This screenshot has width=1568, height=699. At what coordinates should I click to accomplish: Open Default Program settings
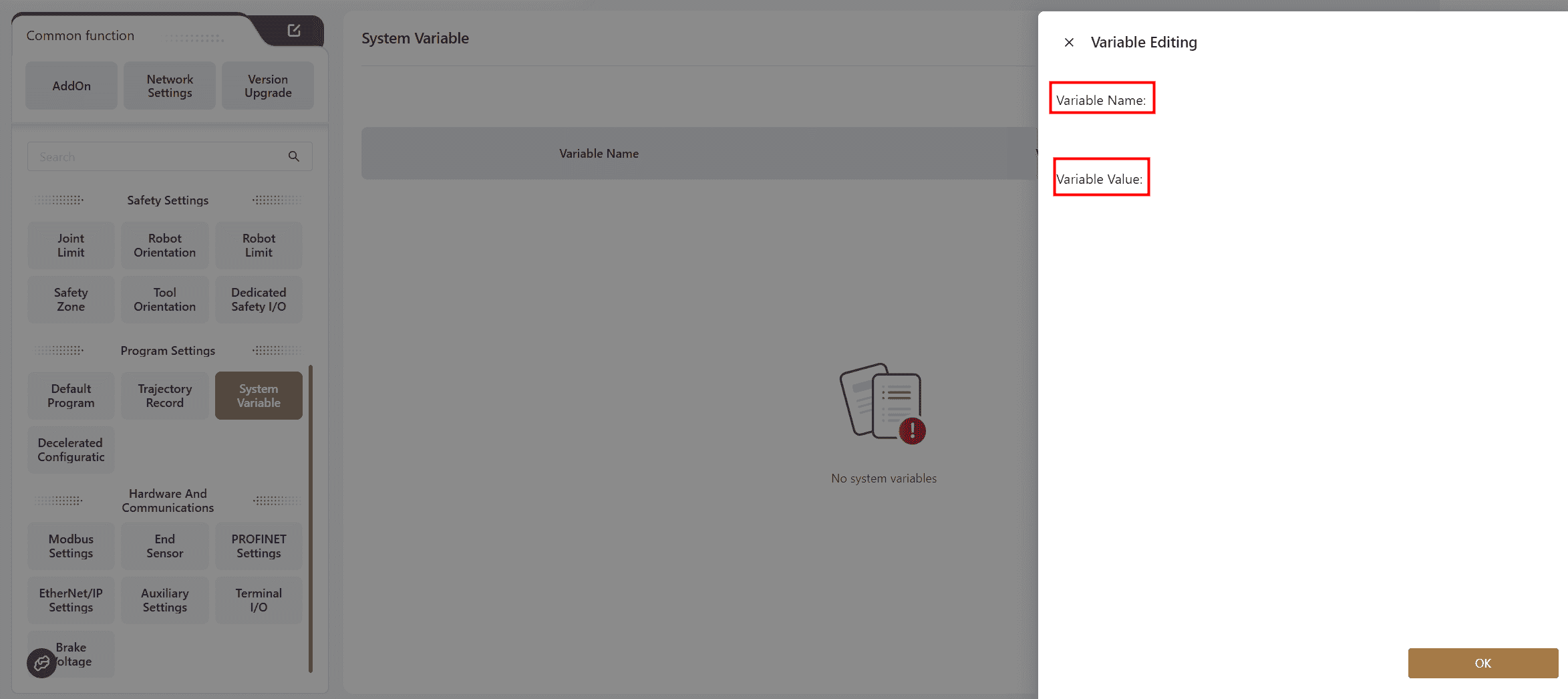(x=71, y=396)
